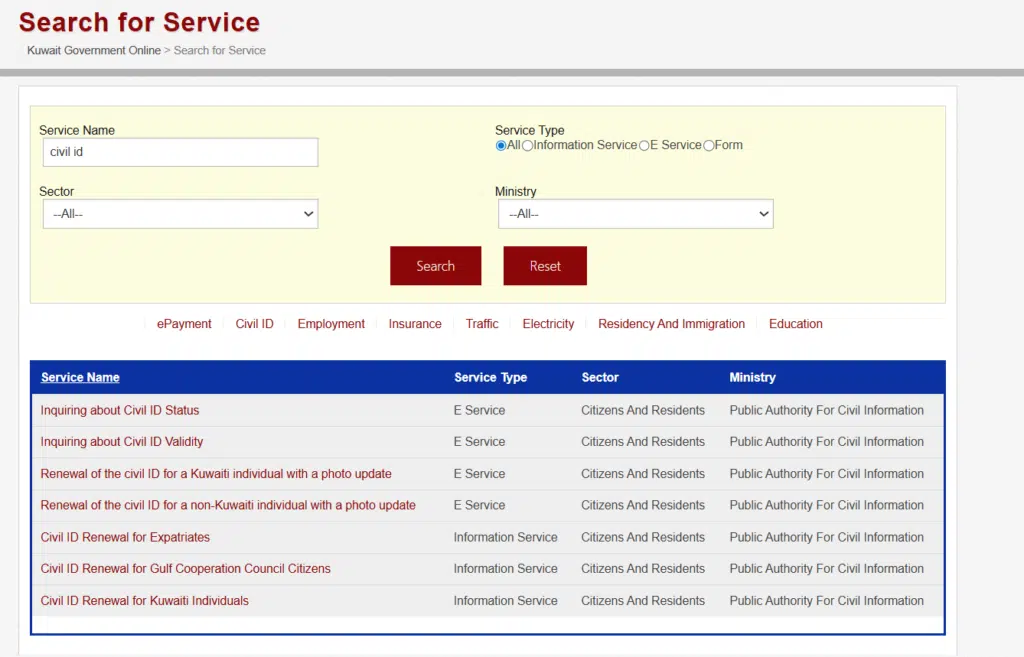Switch to the Traffic category

482,324
